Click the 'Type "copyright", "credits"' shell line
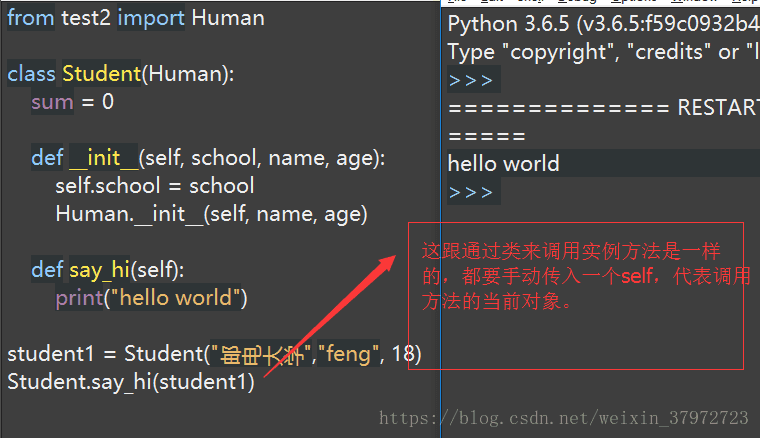 (603, 52)
